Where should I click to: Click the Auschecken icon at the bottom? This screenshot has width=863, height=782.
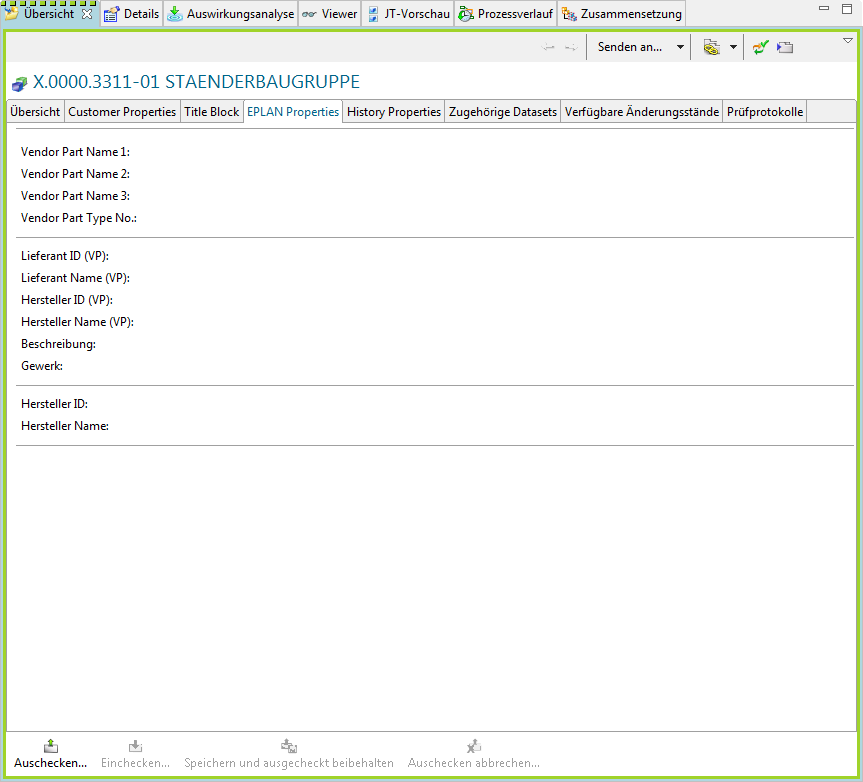(51, 746)
